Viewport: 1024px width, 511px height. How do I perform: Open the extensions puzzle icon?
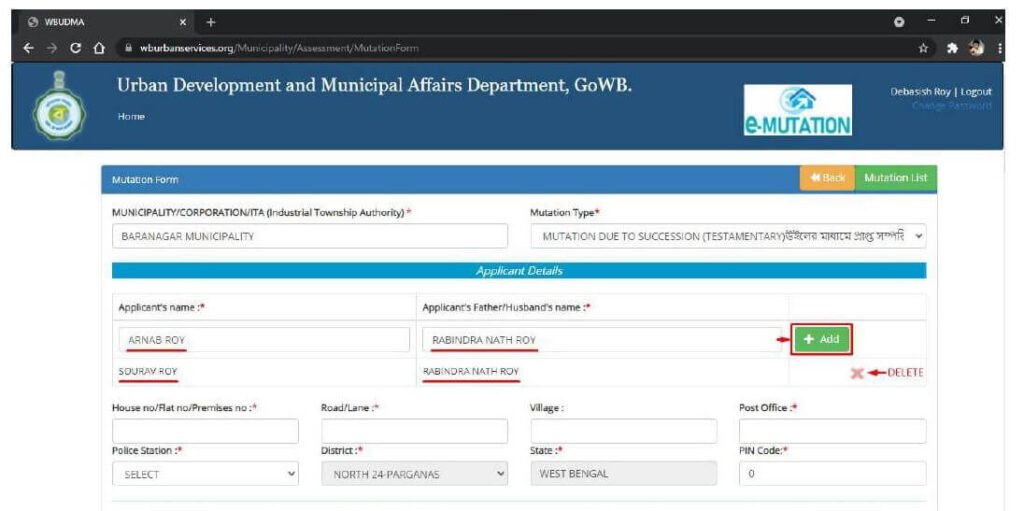954,48
